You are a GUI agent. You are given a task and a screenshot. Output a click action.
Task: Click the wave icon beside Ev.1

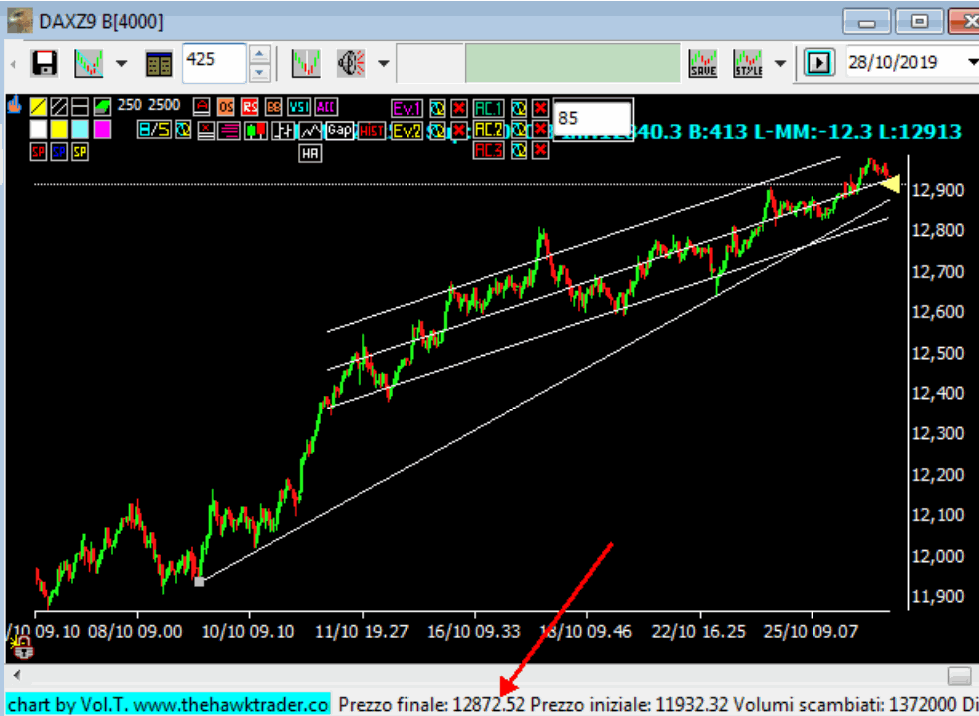point(438,108)
